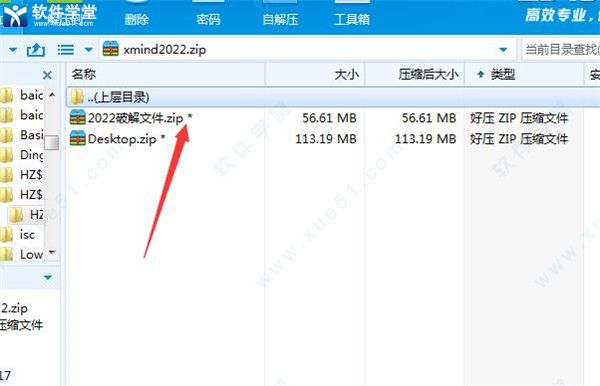This screenshot has width=600, height=386.
Task: Click the 删除 (delete) toolbar button
Action: (137, 15)
